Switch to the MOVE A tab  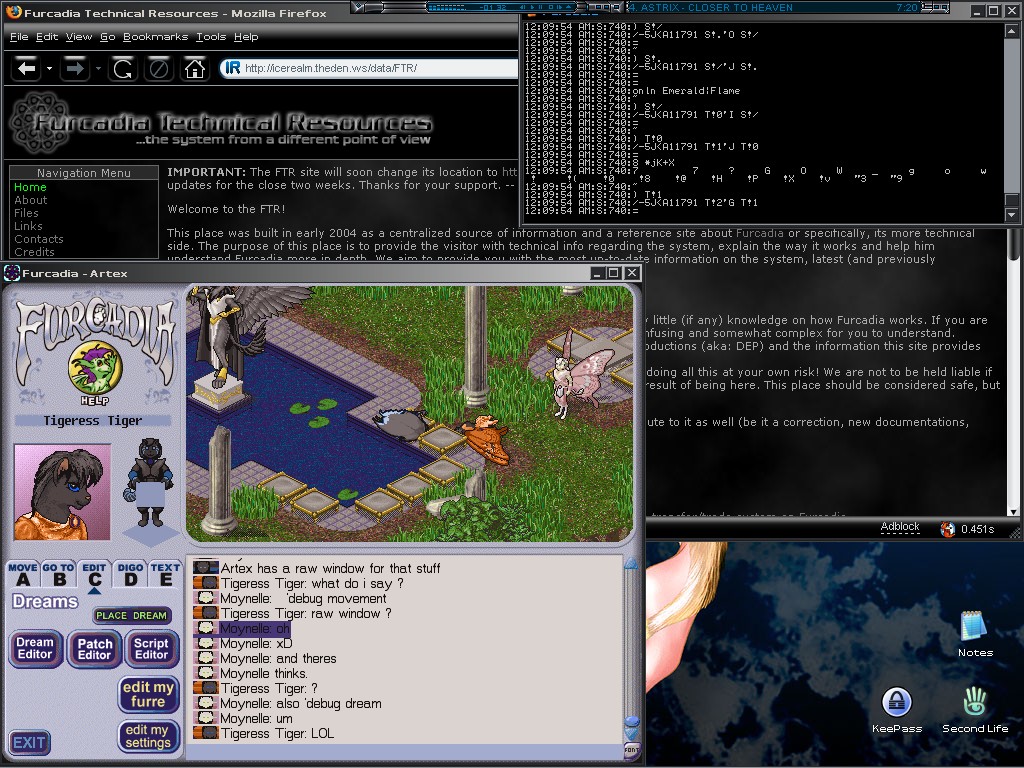(x=23, y=575)
